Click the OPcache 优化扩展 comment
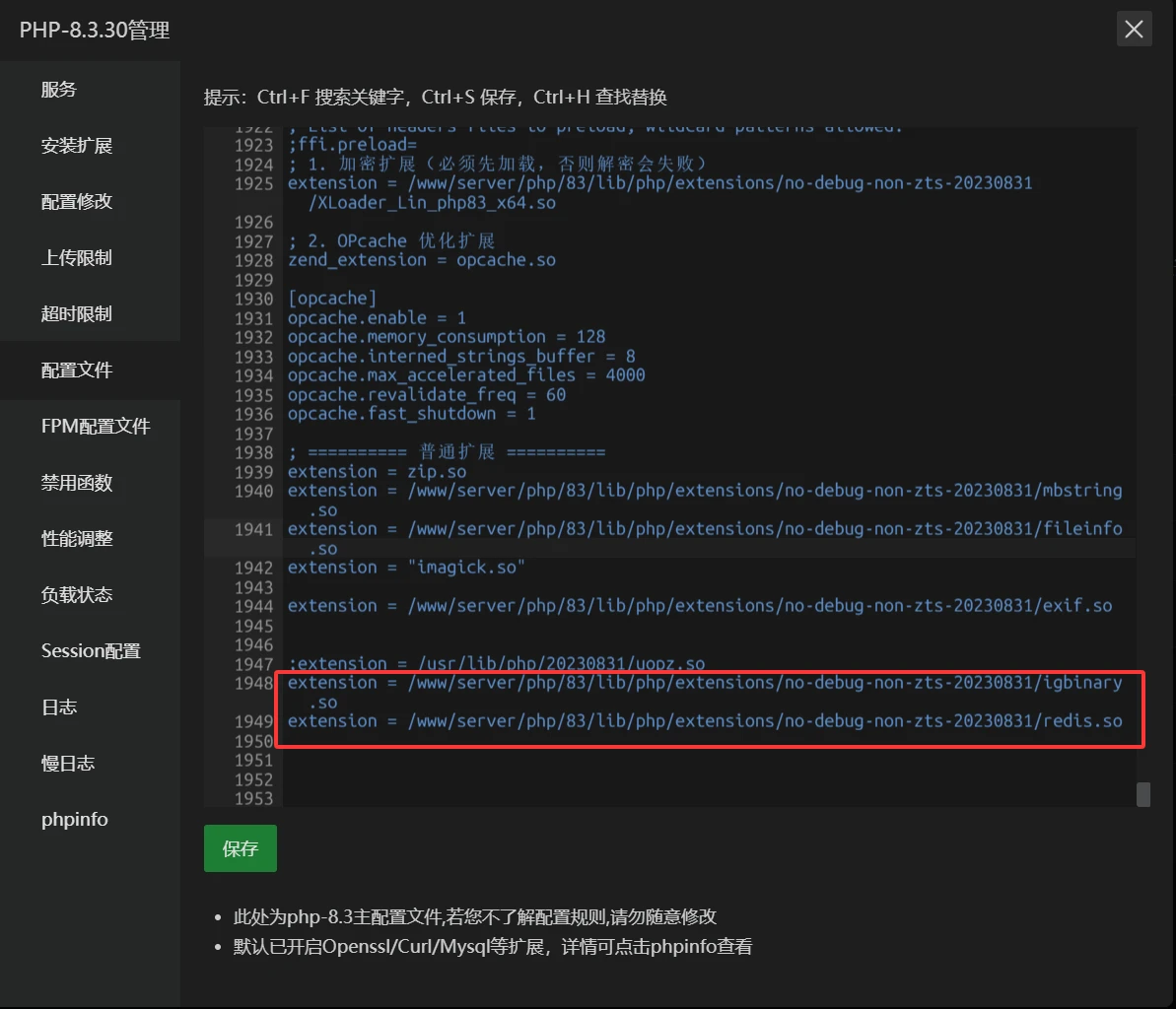Image resolution: width=1176 pixels, height=1009 pixels. tap(391, 241)
